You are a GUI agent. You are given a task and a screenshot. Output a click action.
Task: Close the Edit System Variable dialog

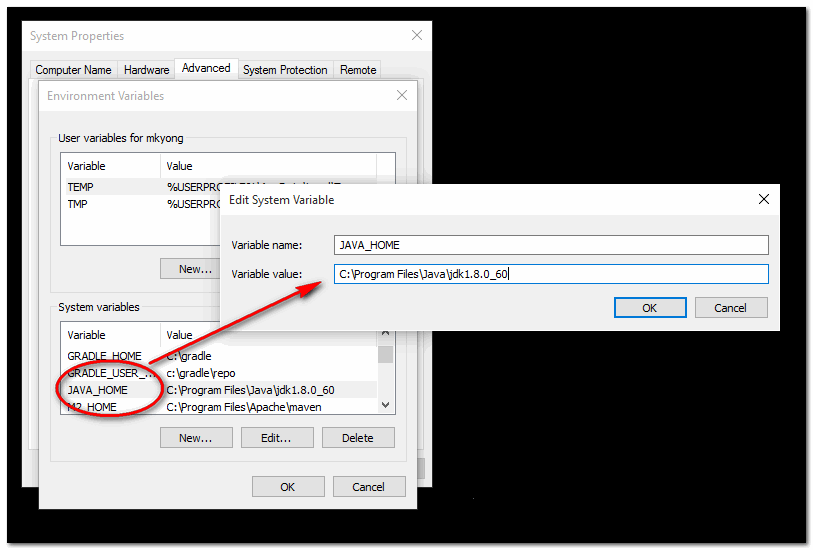point(764,200)
